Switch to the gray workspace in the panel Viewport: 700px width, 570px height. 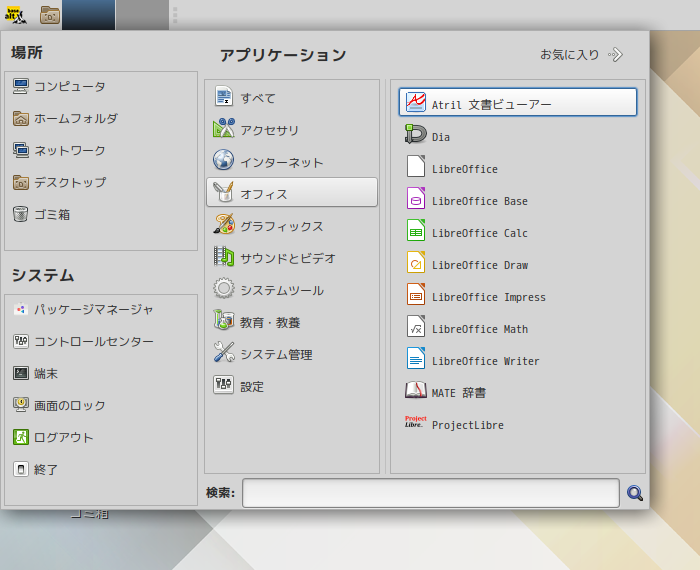coord(142,15)
